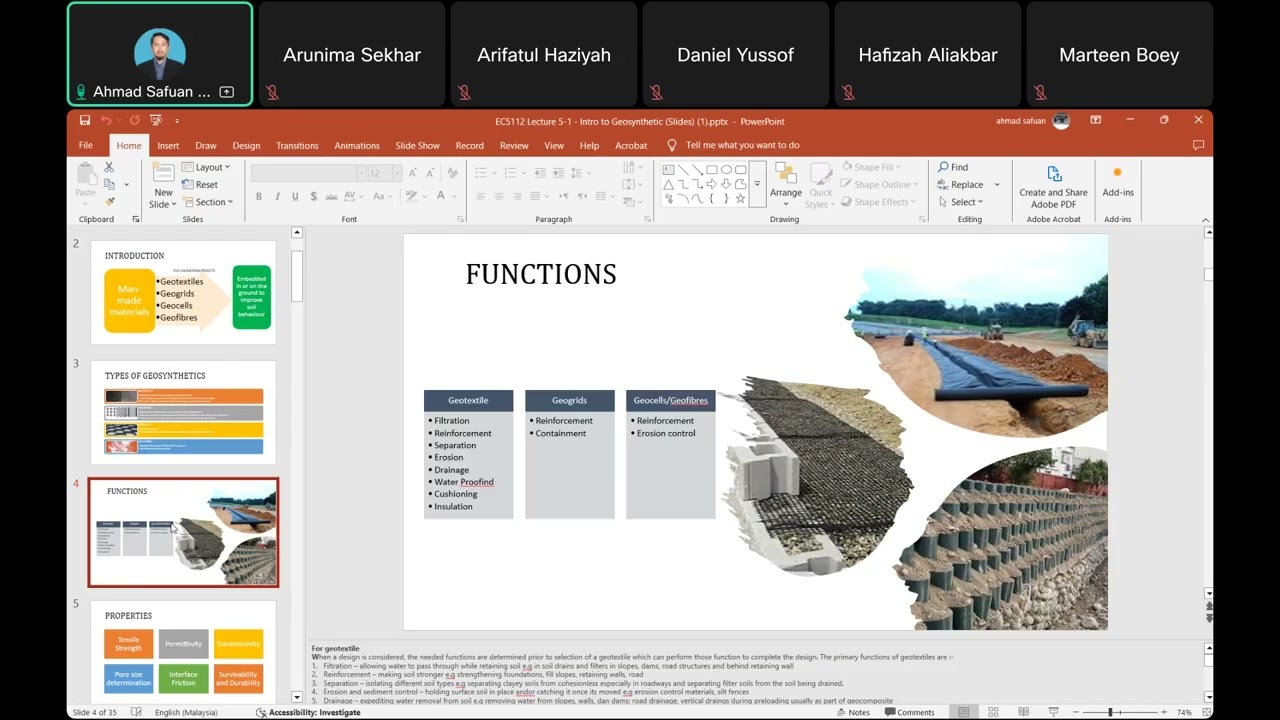Switch to the Design tab
This screenshot has height=720, width=1280.
pyautogui.click(x=246, y=146)
